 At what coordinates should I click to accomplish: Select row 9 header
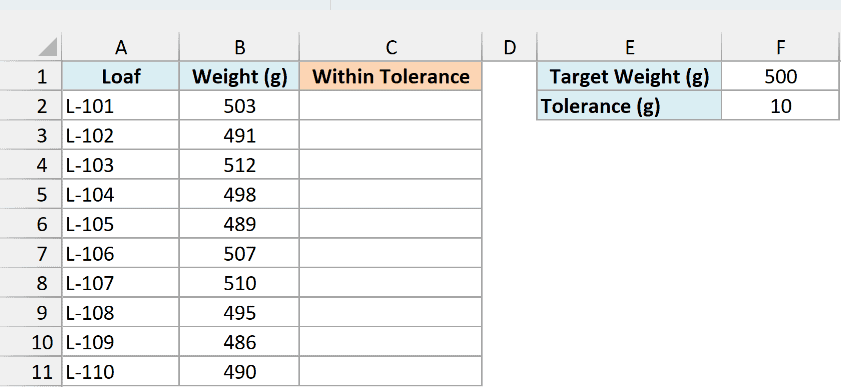(x=31, y=312)
